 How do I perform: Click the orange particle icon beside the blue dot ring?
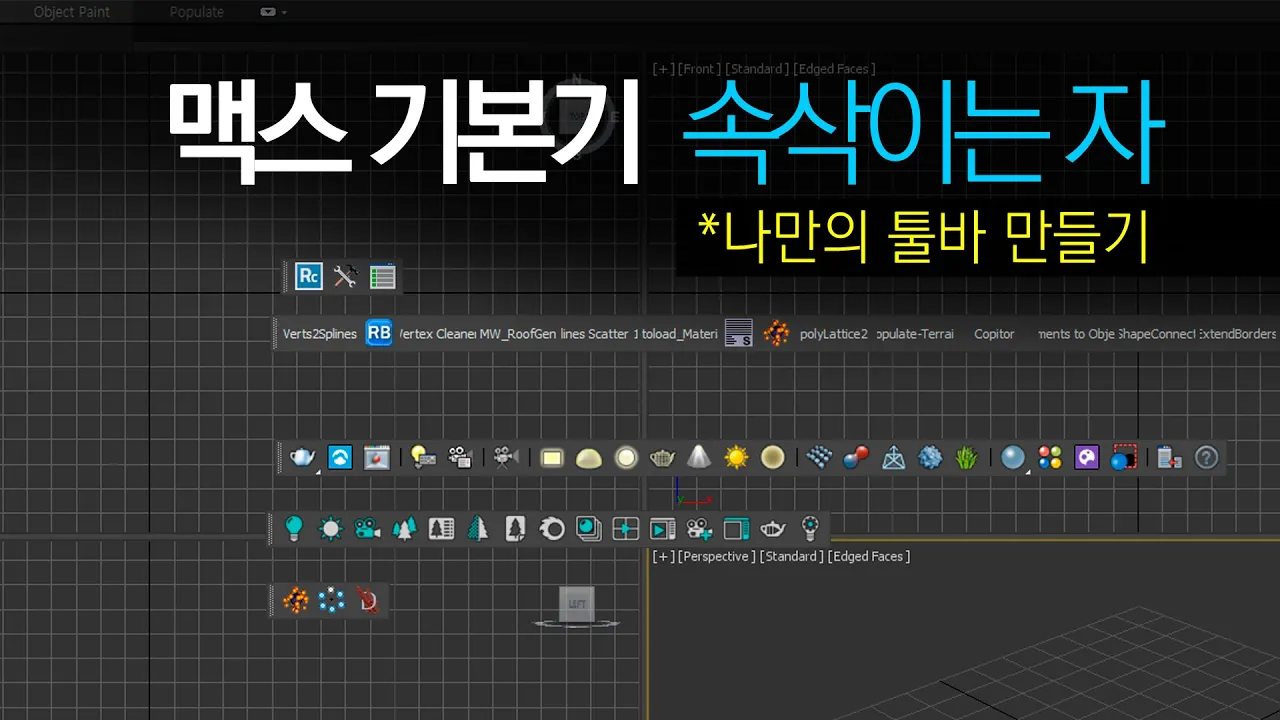[x=295, y=600]
